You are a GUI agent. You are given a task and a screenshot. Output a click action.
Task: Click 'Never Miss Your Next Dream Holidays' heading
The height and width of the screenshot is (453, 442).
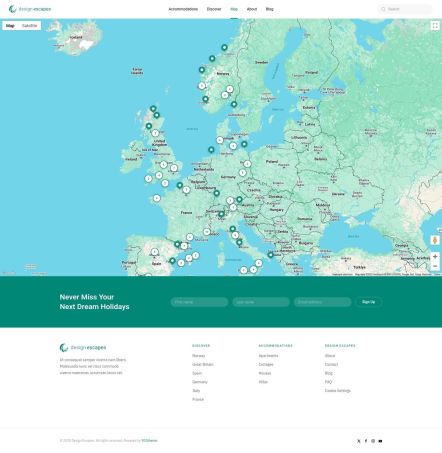pyautogui.click(x=94, y=302)
